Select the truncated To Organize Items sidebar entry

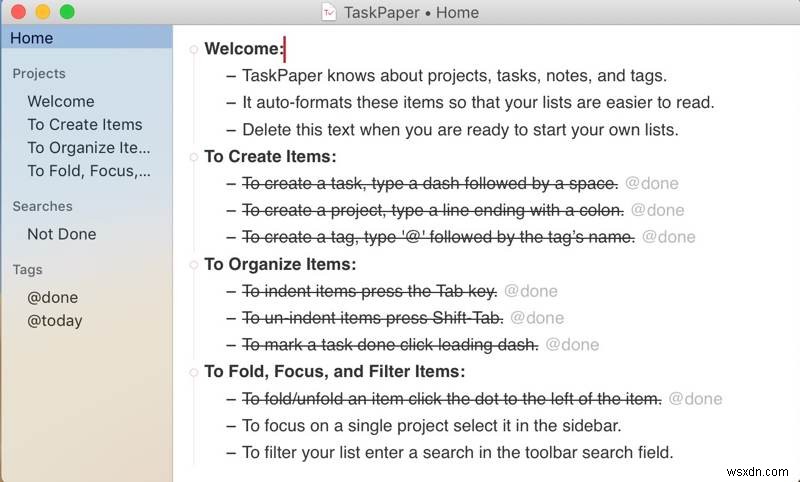(x=89, y=147)
